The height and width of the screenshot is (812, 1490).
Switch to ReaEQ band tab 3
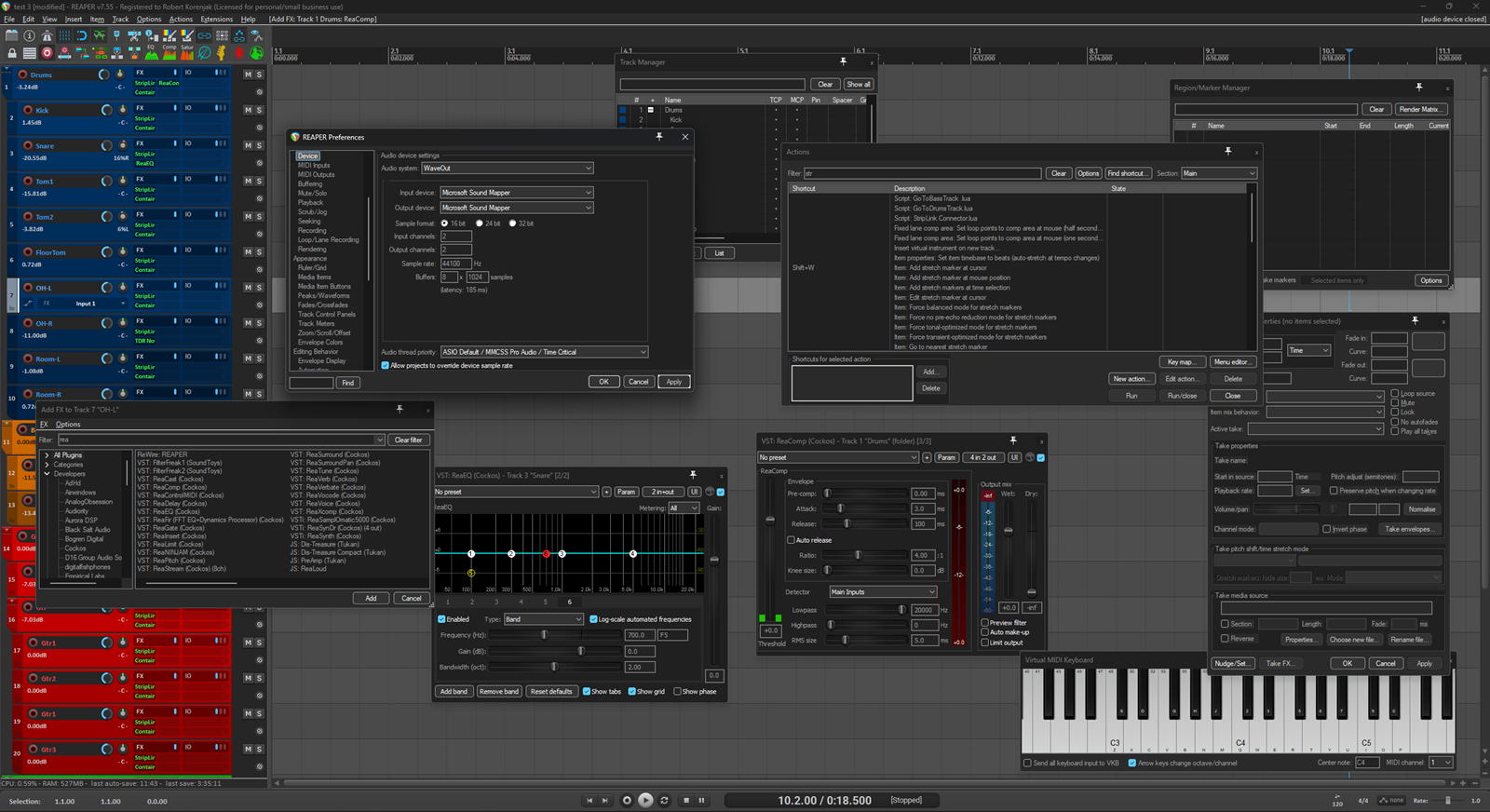point(496,602)
